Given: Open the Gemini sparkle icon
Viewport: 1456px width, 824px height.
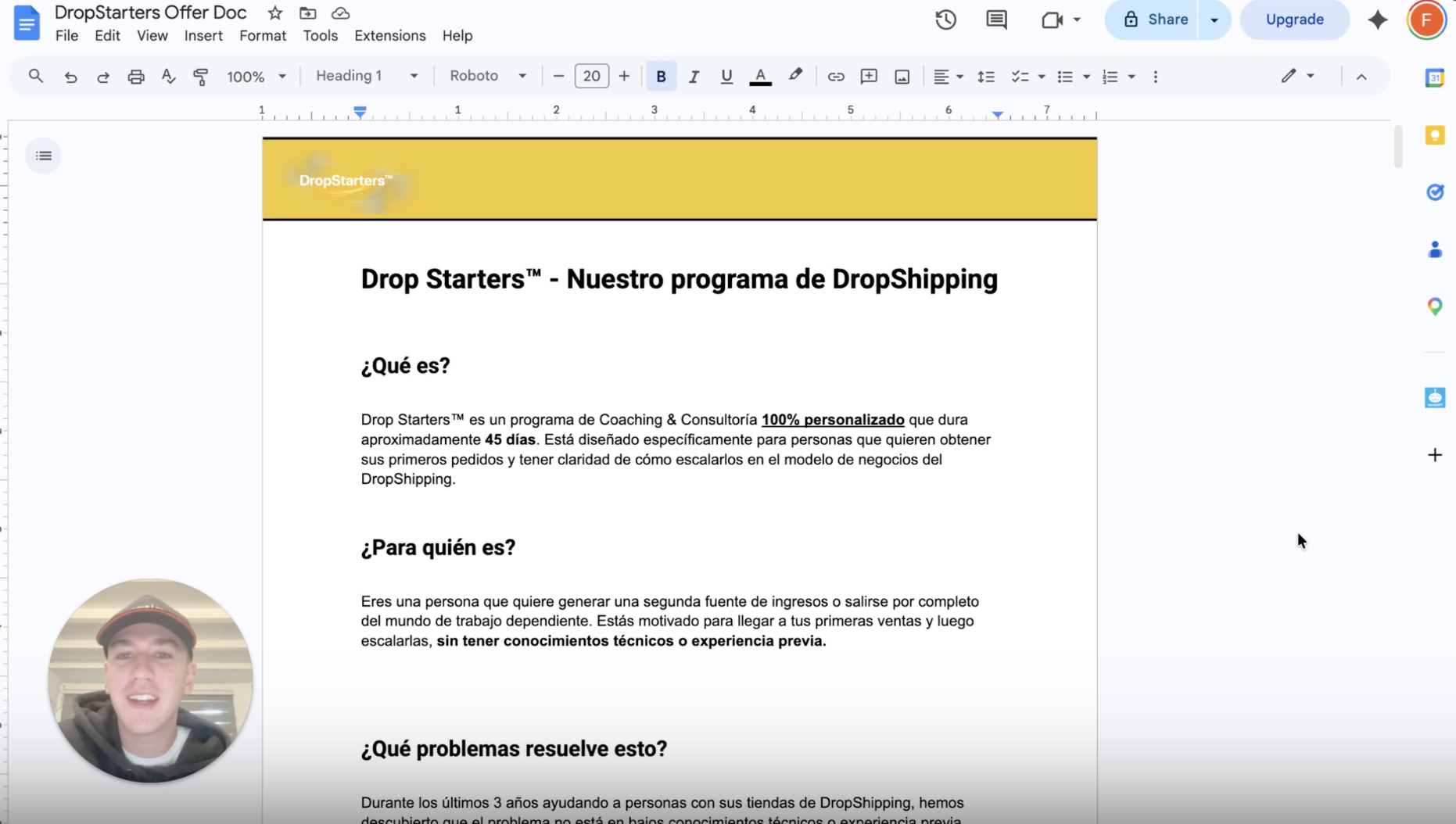Looking at the screenshot, I should (1377, 20).
